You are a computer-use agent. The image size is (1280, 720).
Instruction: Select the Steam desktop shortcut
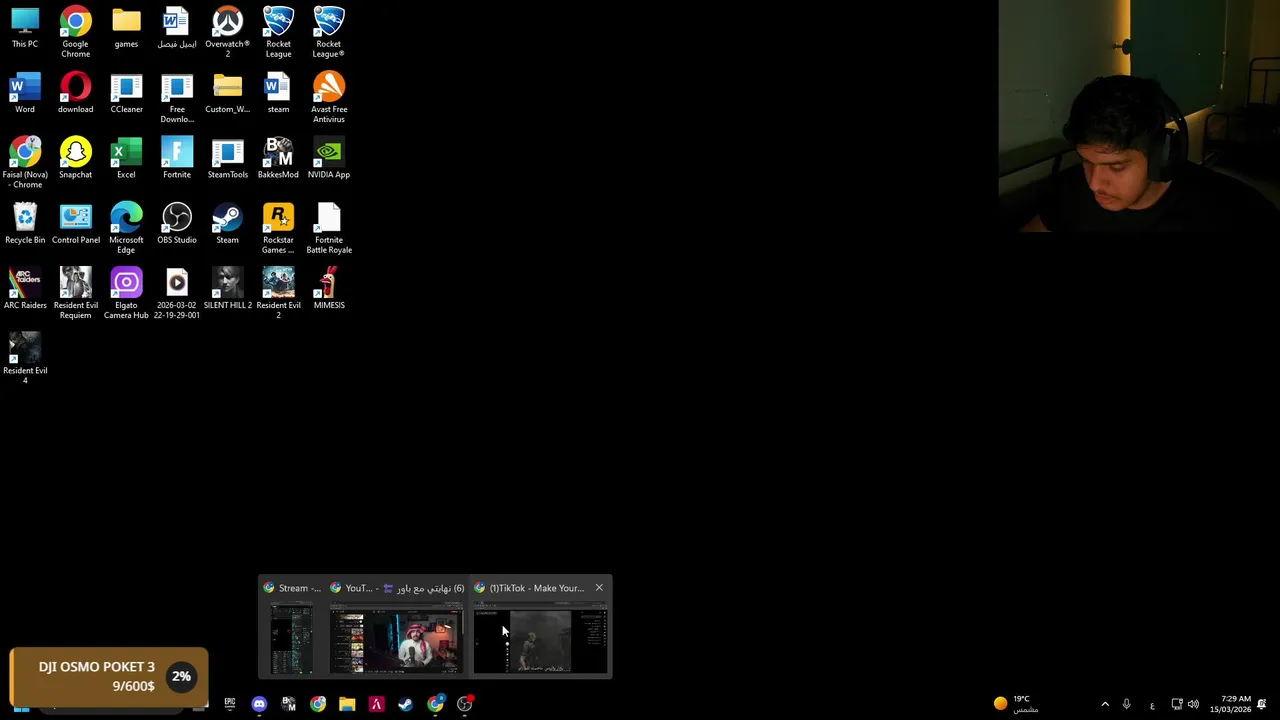click(x=227, y=224)
